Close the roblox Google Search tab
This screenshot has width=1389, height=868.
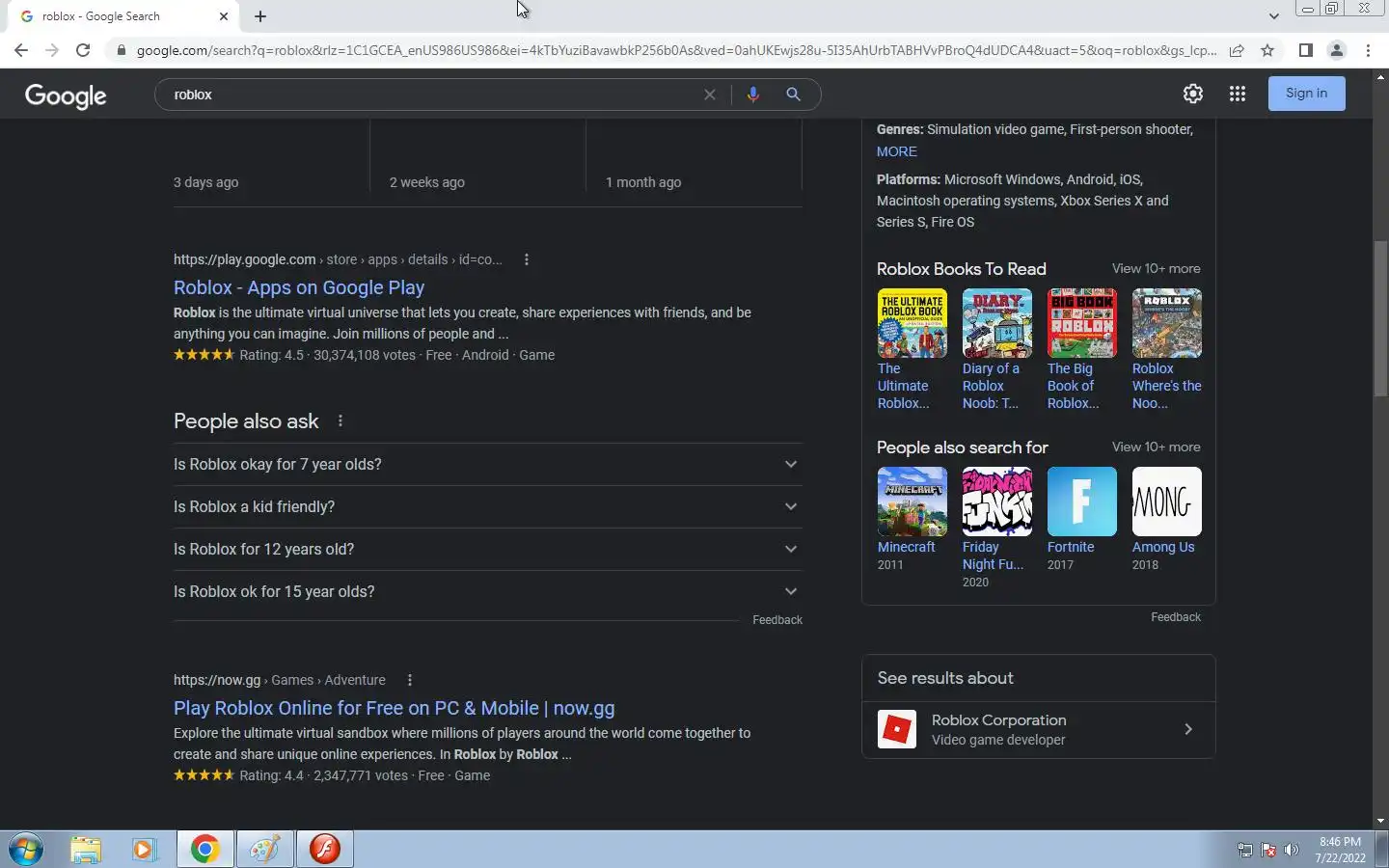(x=224, y=16)
